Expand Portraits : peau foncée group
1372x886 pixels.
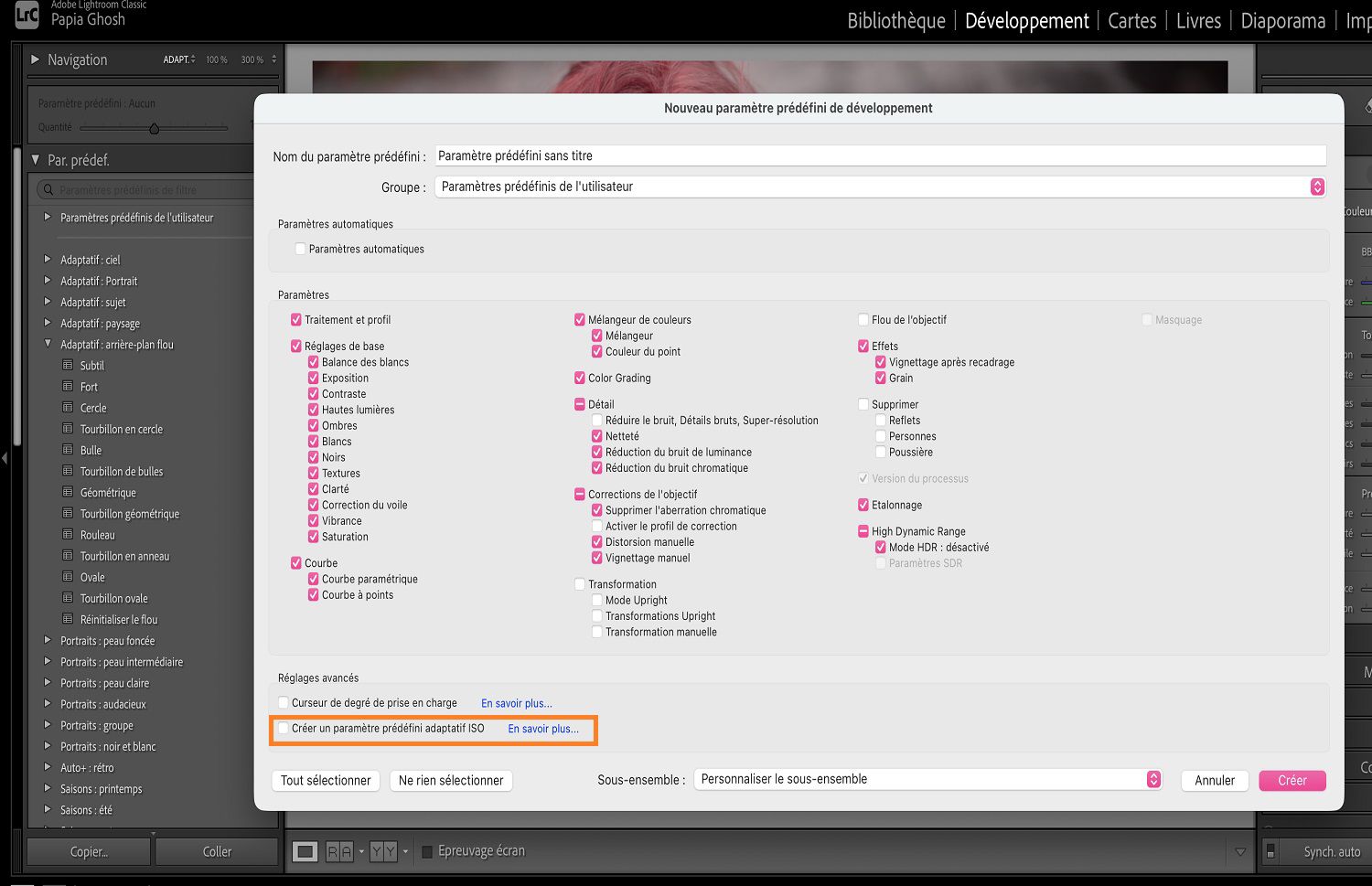48,640
